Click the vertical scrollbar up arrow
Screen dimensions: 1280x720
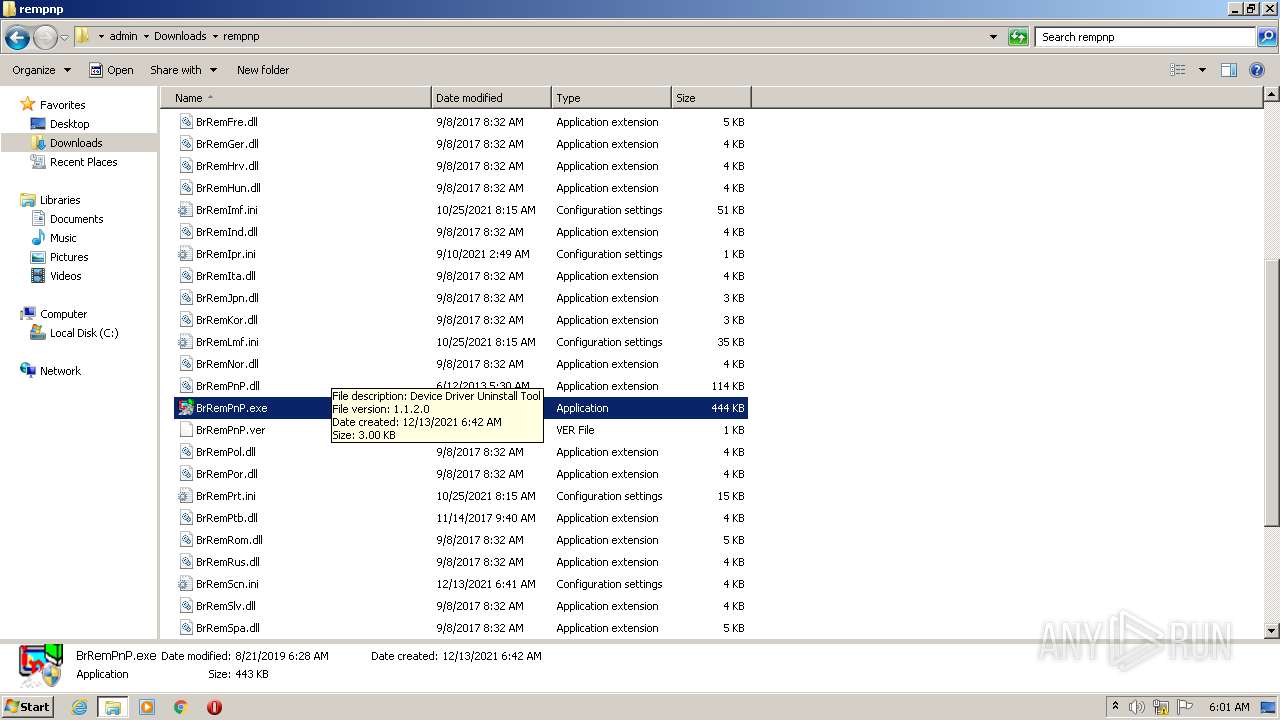tap(1272, 95)
